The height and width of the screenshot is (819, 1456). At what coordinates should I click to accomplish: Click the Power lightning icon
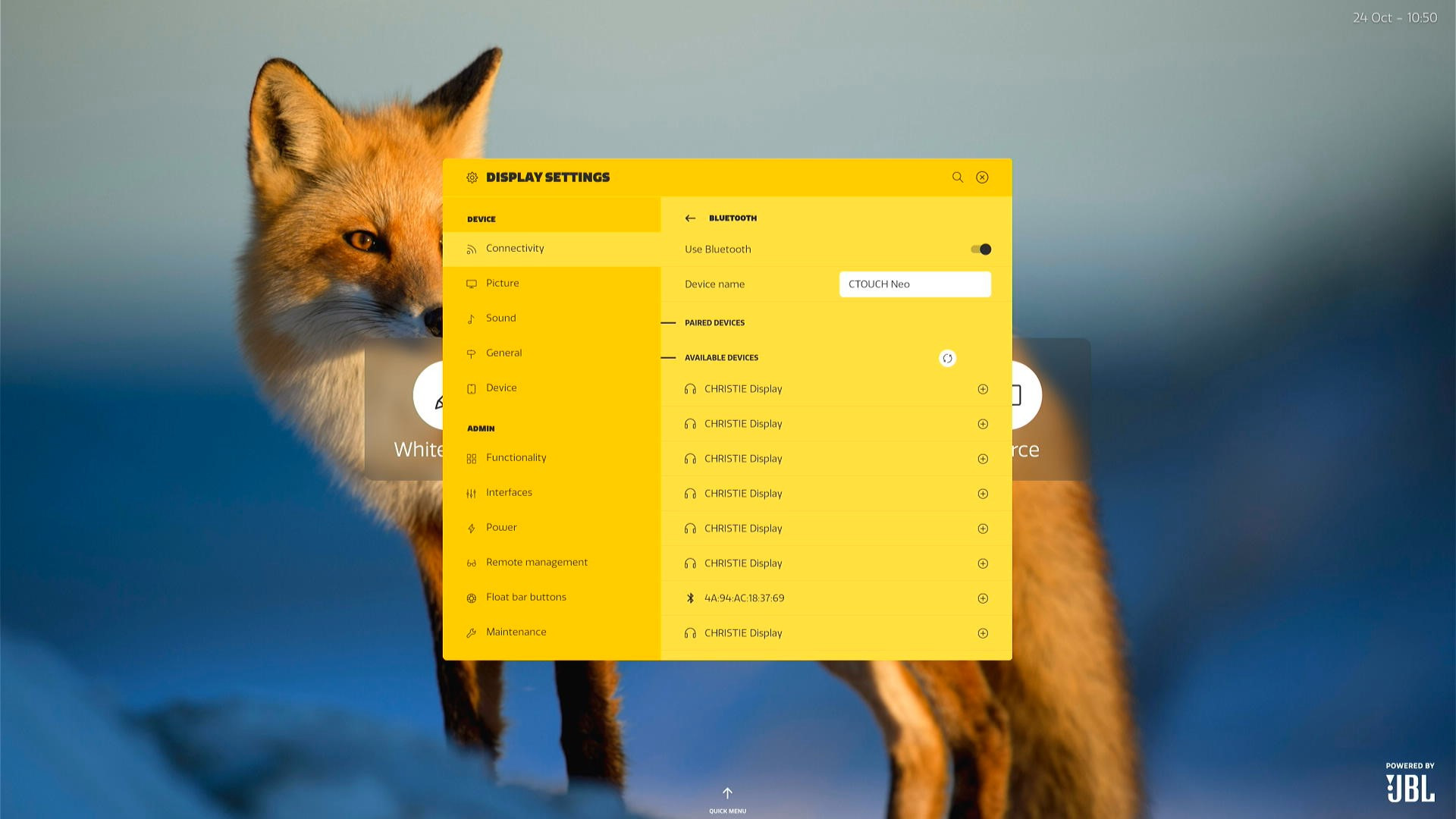tap(471, 529)
